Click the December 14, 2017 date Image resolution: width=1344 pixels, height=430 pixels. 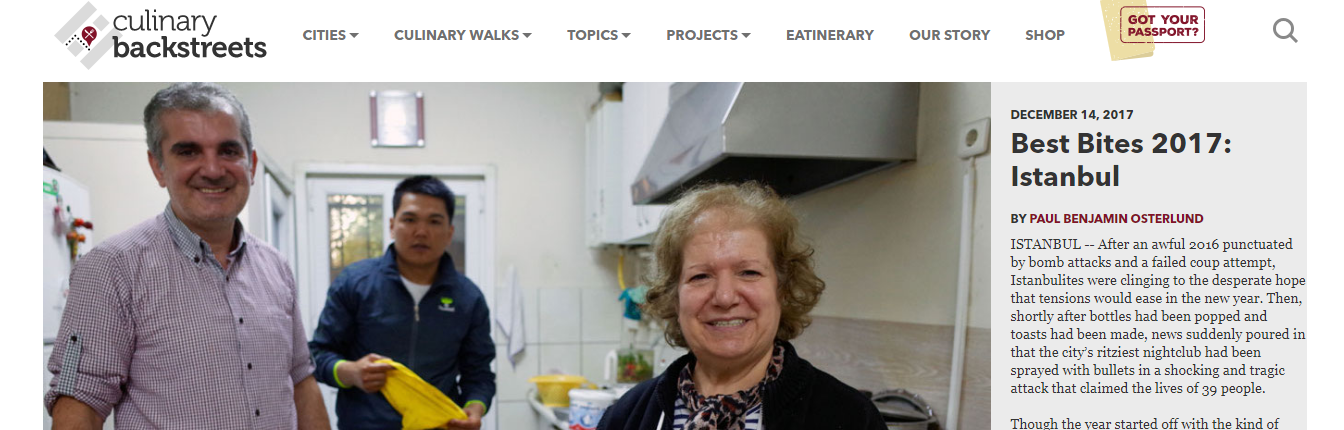(1072, 115)
